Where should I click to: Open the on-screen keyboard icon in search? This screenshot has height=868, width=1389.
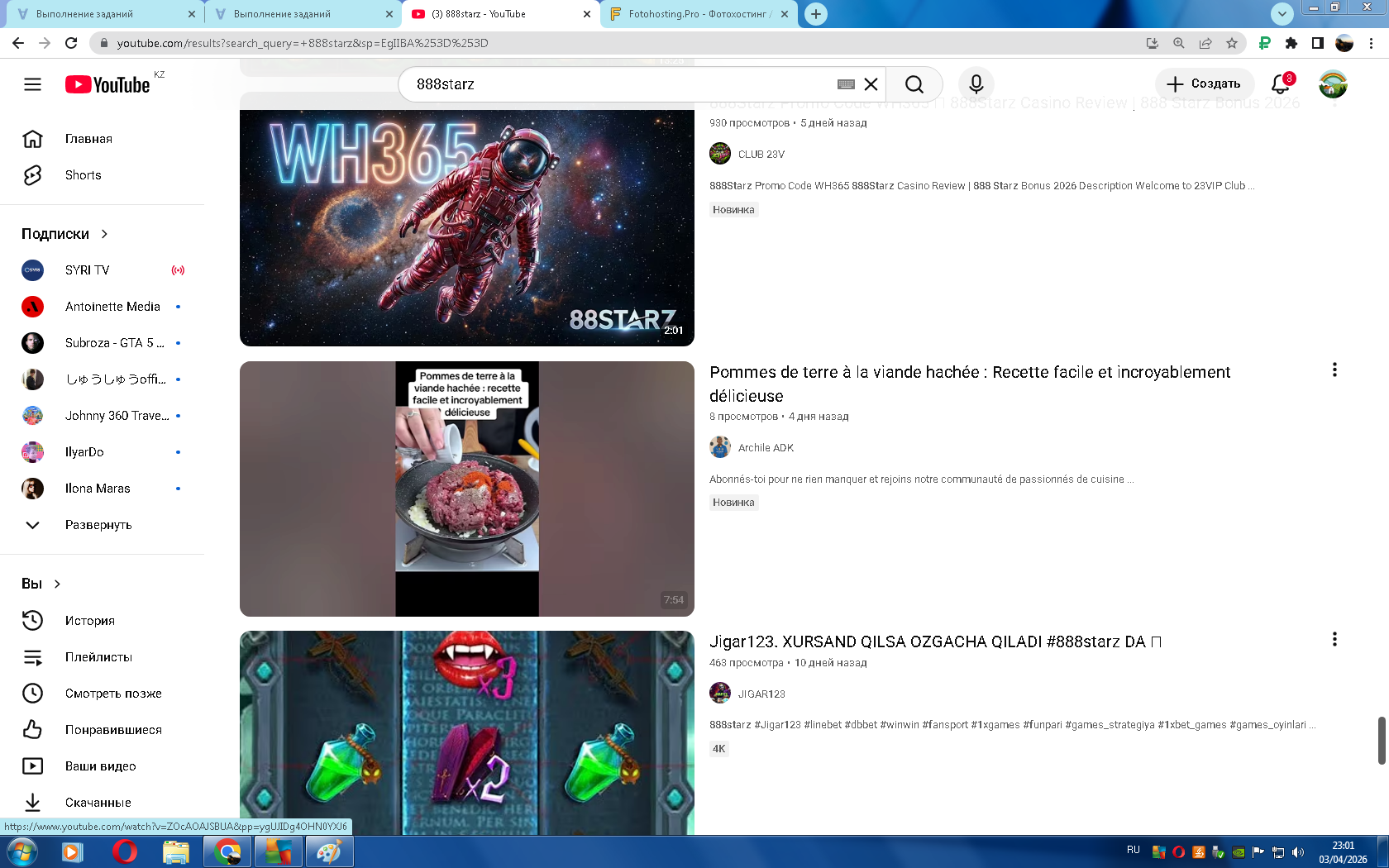click(846, 84)
